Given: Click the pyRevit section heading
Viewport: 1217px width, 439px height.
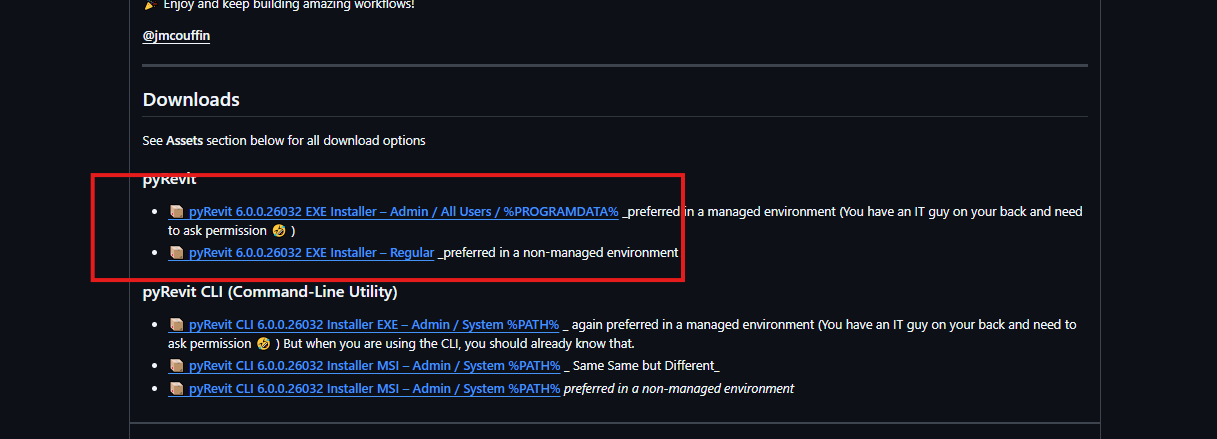Looking at the screenshot, I should 170,179.
